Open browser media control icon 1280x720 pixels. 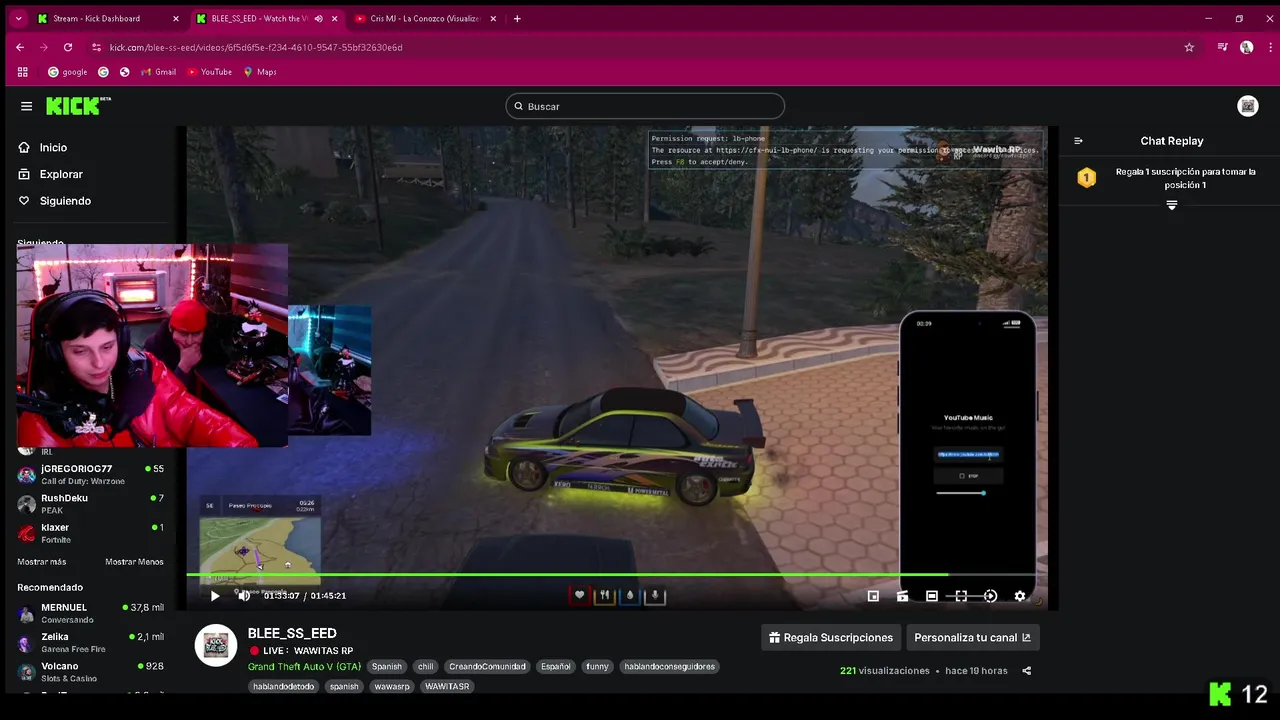pyautogui.click(x=1222, y=47)
